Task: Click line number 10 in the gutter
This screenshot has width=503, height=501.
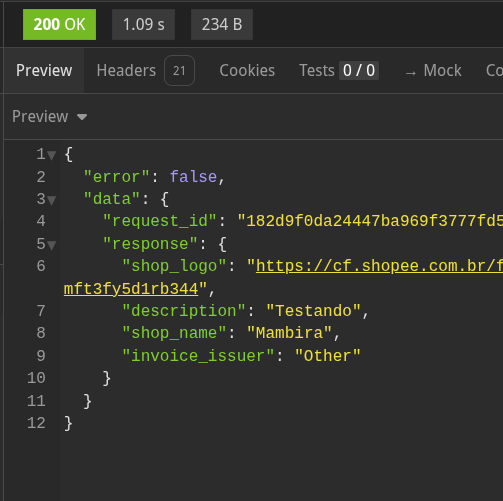Action: (36, 378)
